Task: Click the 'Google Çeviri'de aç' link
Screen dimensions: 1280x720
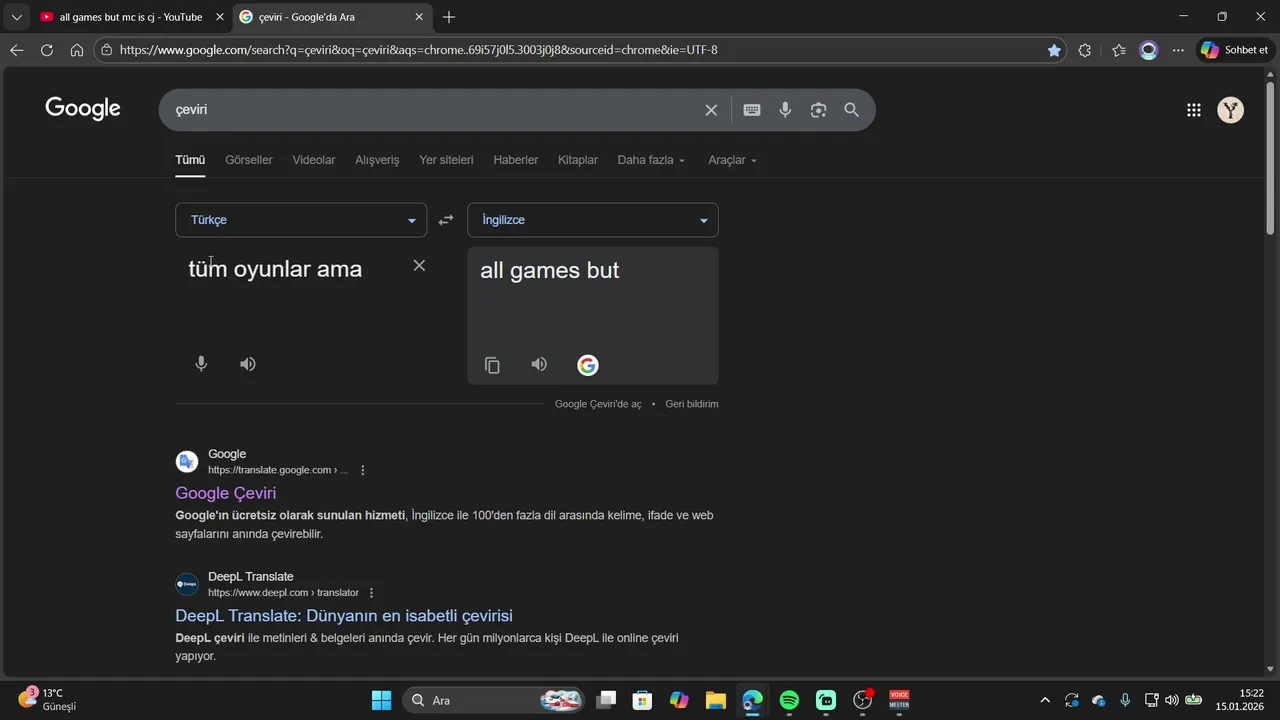Action: coord(598,404)
